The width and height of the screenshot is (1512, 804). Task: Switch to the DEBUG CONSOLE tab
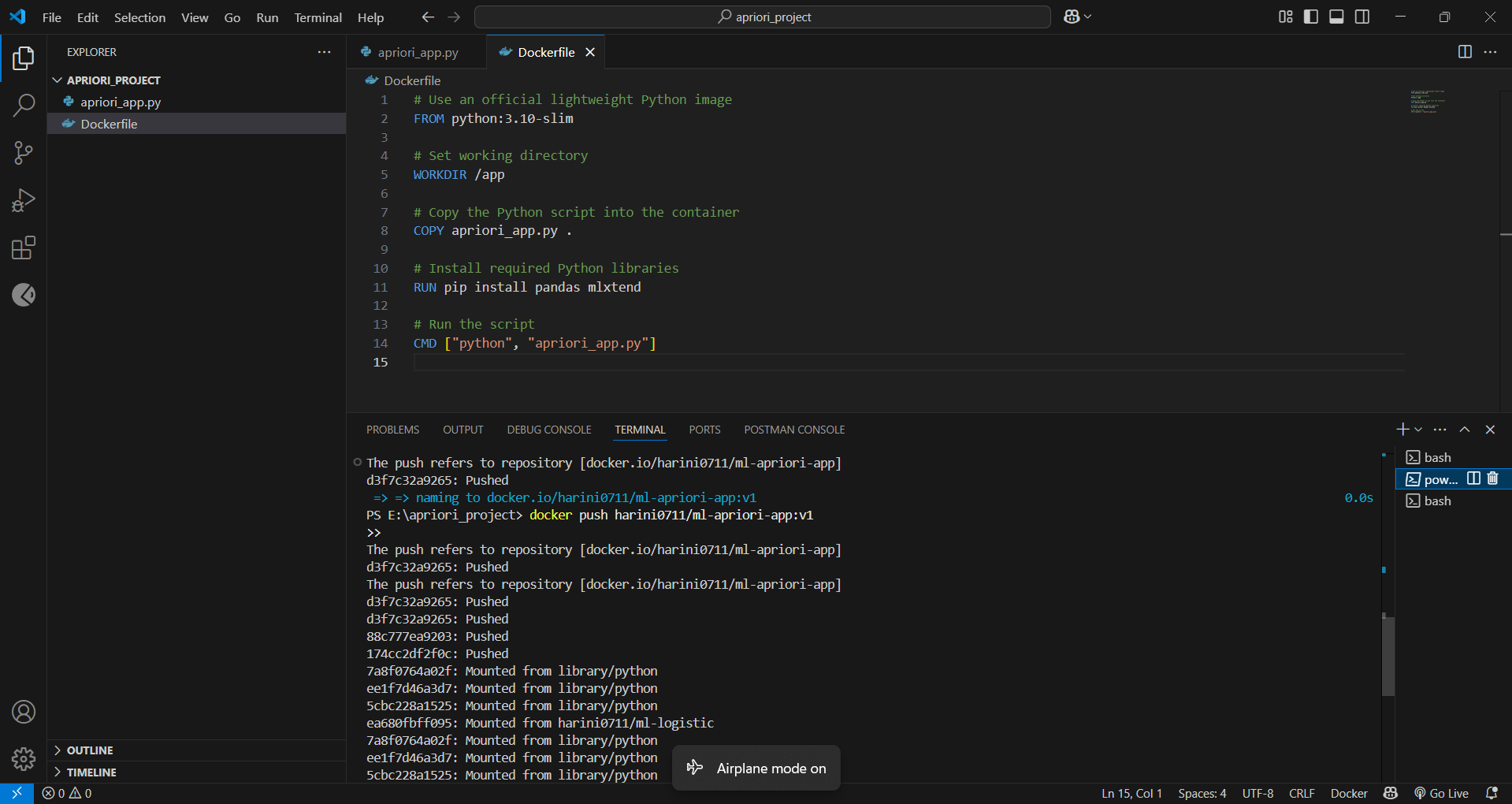(x=549, y=430)
